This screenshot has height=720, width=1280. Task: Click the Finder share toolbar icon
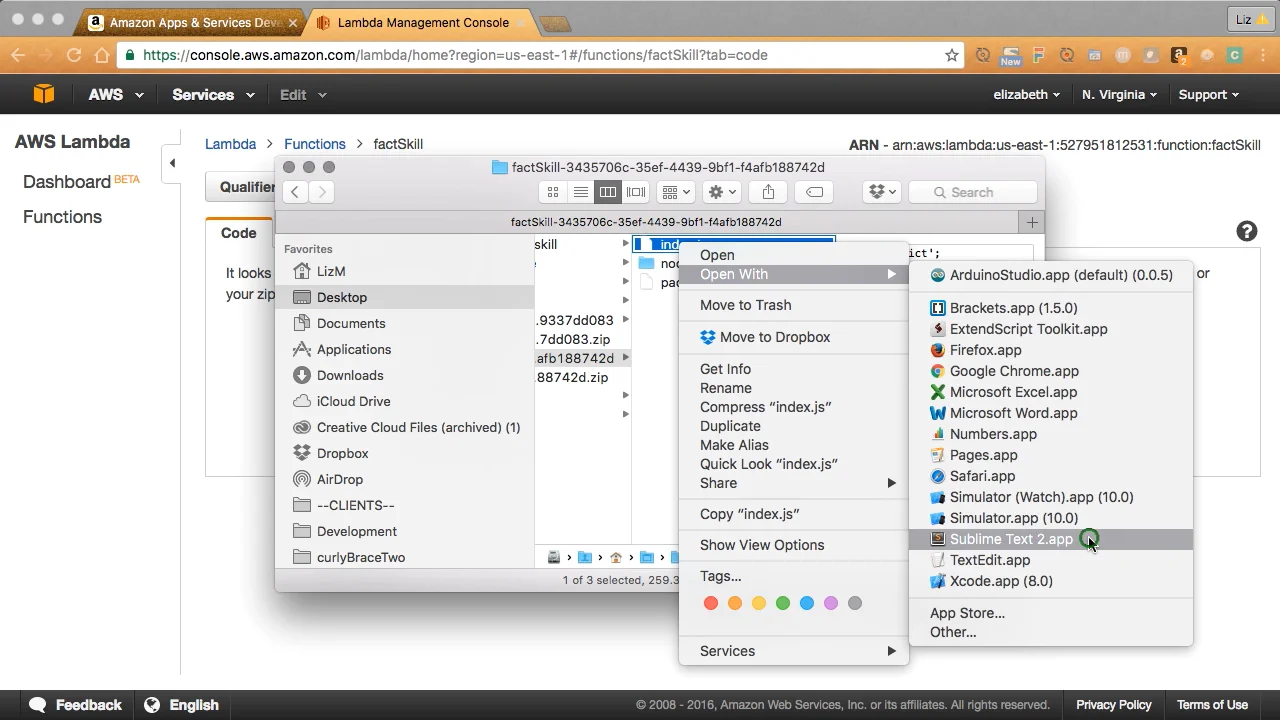click(x=768, y=192)
